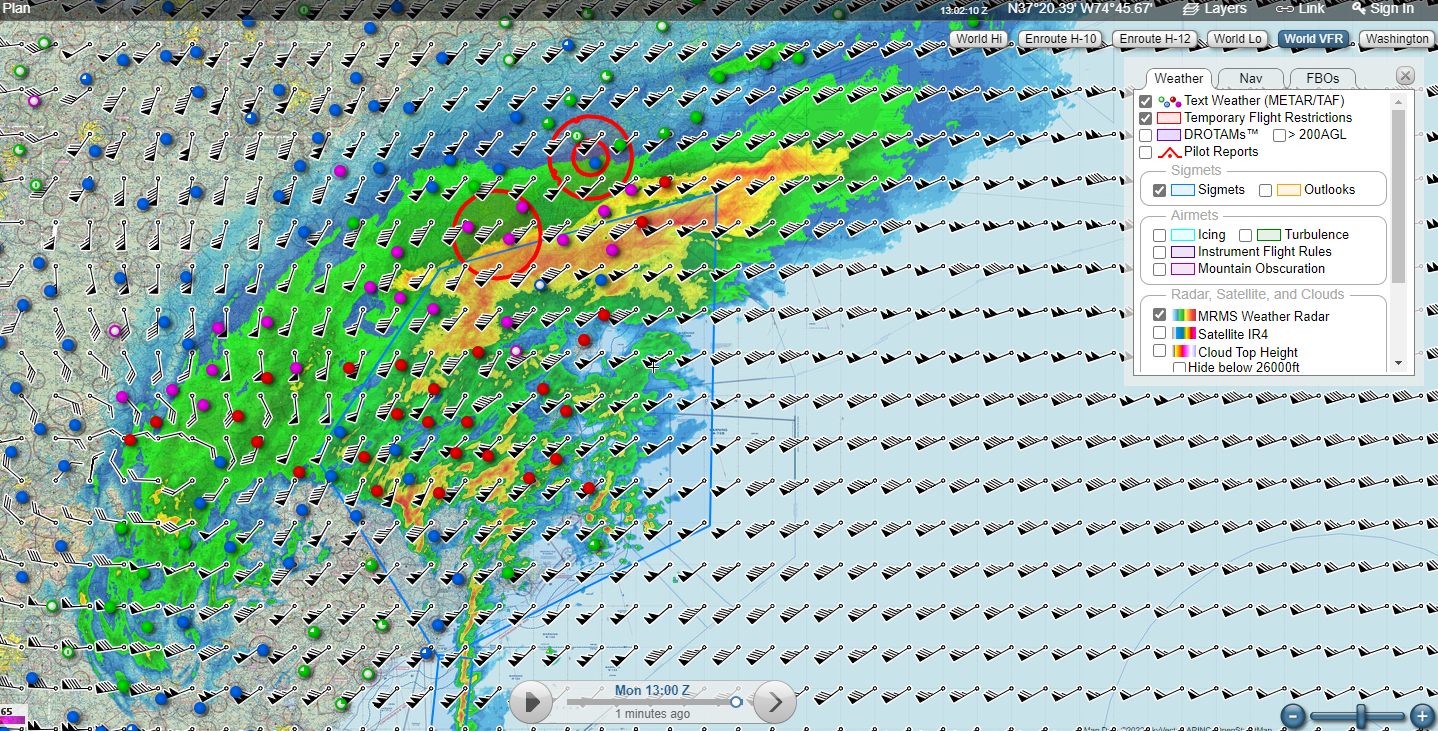Screen dimensions: 1438x731
Task: Click the Link chain icon
Action: 1285,8
